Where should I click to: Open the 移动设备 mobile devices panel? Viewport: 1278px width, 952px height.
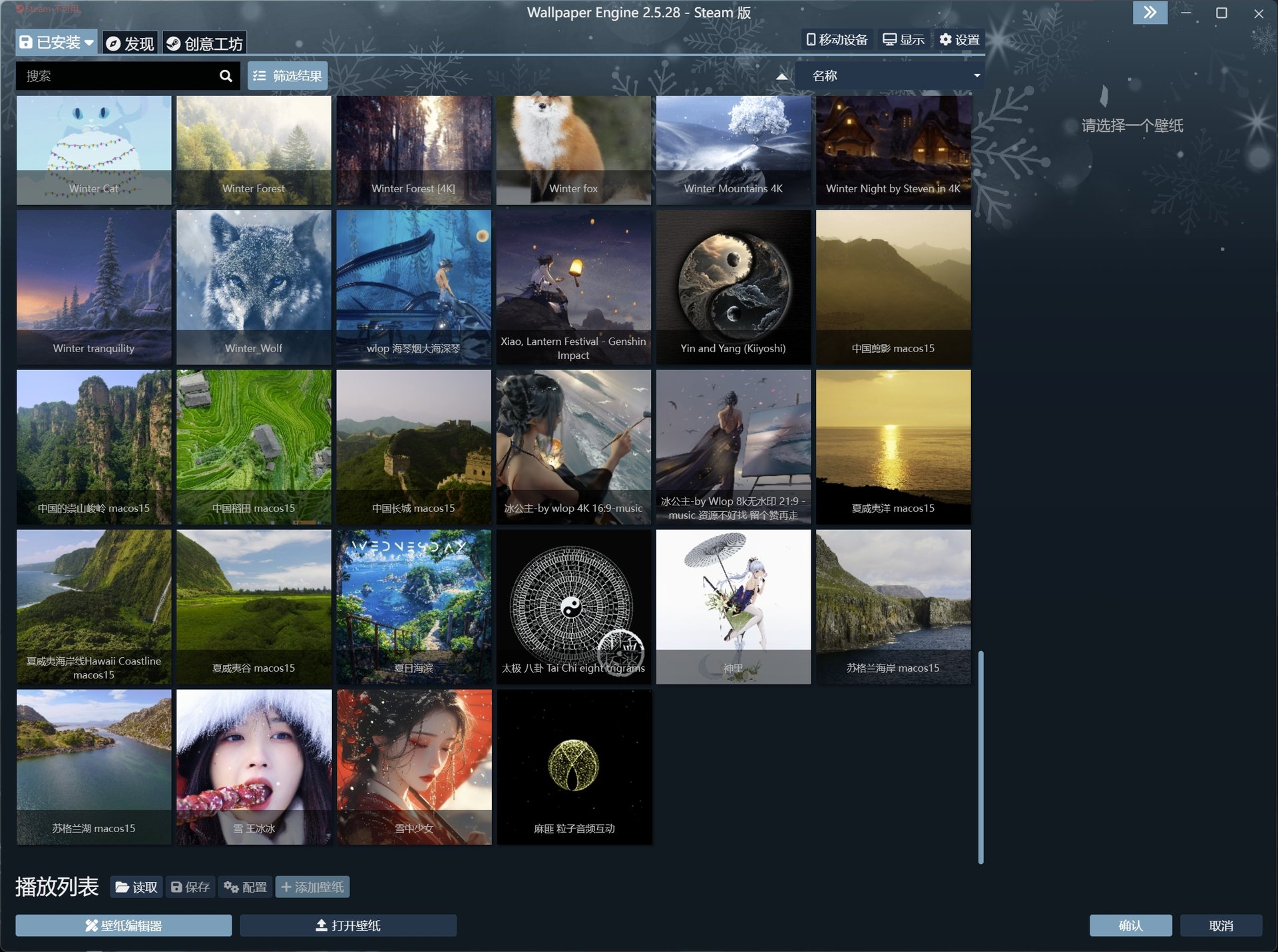837,39
